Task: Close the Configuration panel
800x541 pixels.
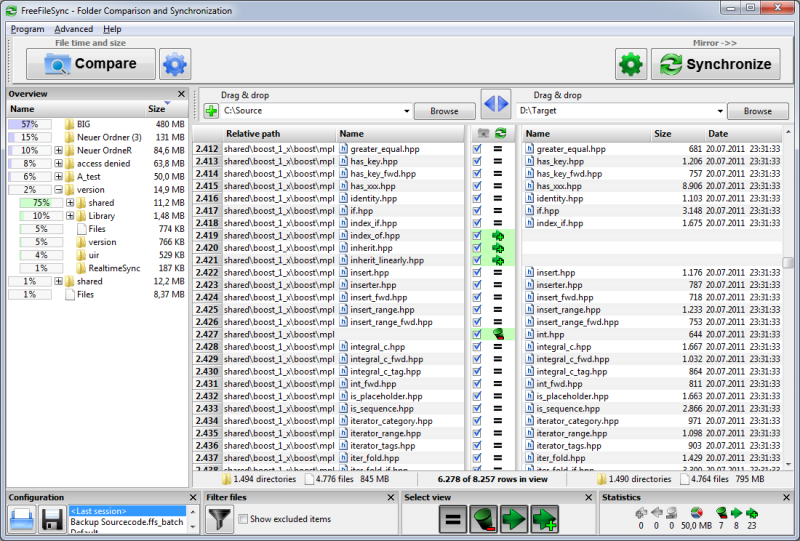Action: pos(193,497)
